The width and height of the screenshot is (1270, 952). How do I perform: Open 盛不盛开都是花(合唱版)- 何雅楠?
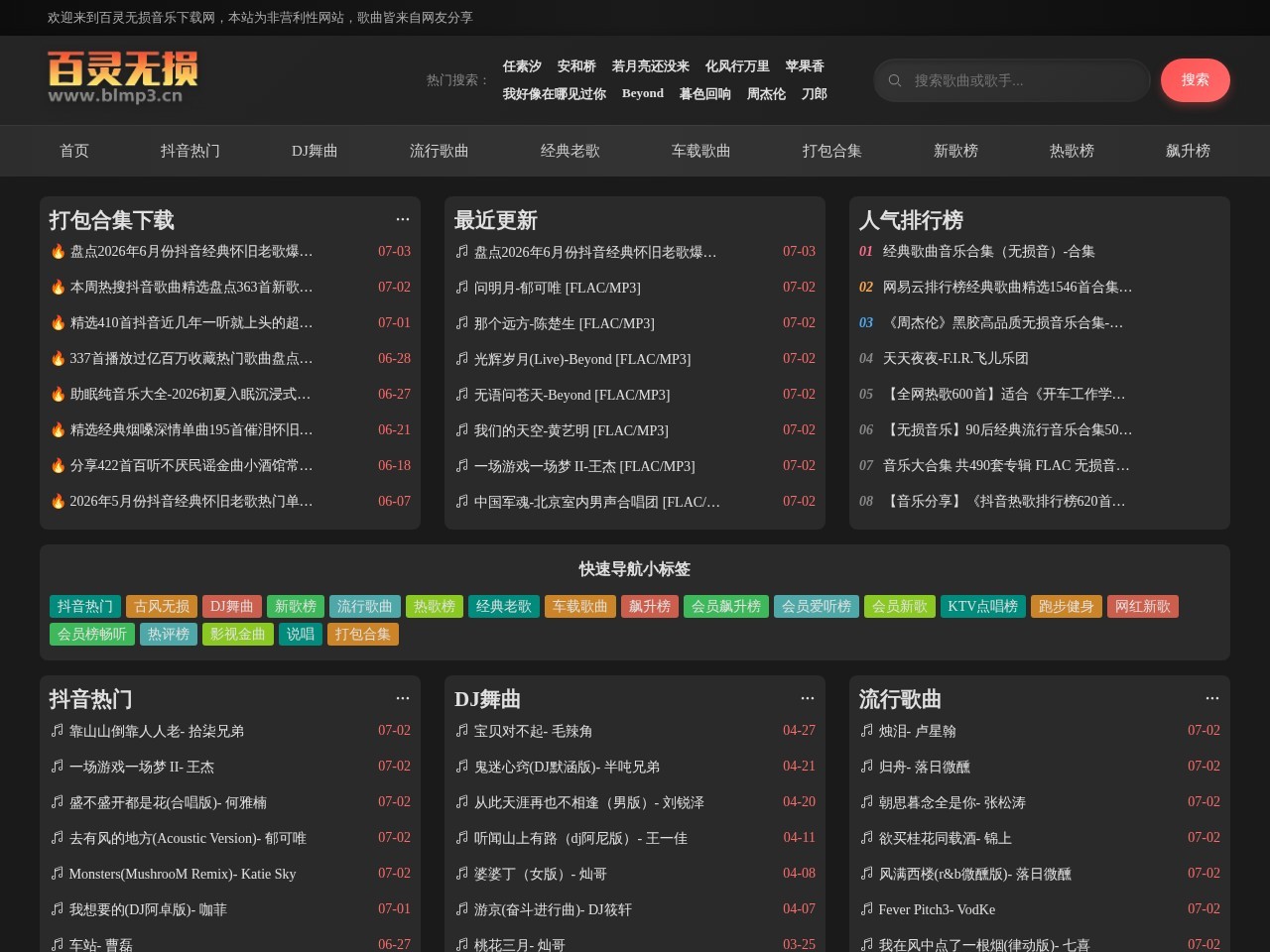tap(168, 801)
